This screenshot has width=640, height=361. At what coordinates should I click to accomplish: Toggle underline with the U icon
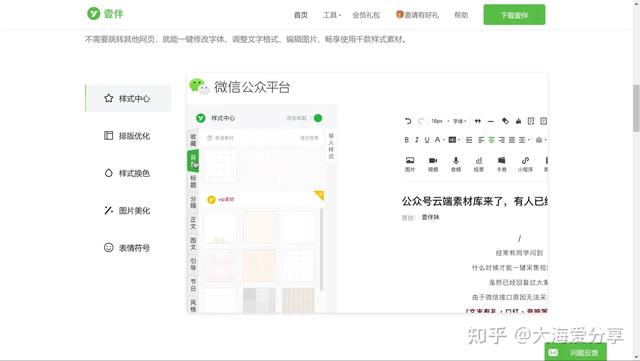(x=427, y=140)
